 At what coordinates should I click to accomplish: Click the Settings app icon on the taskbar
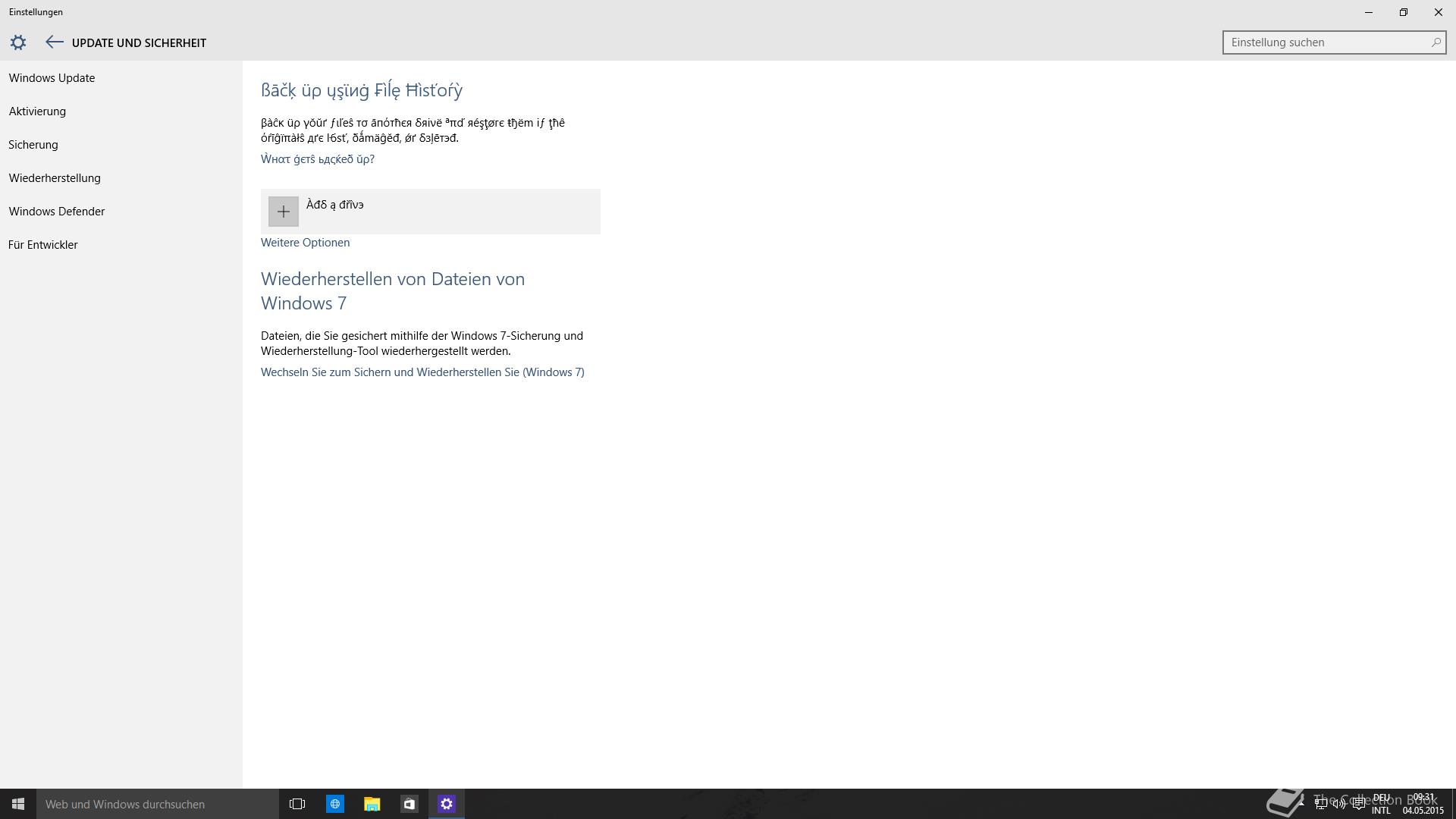tap(446, 804)
